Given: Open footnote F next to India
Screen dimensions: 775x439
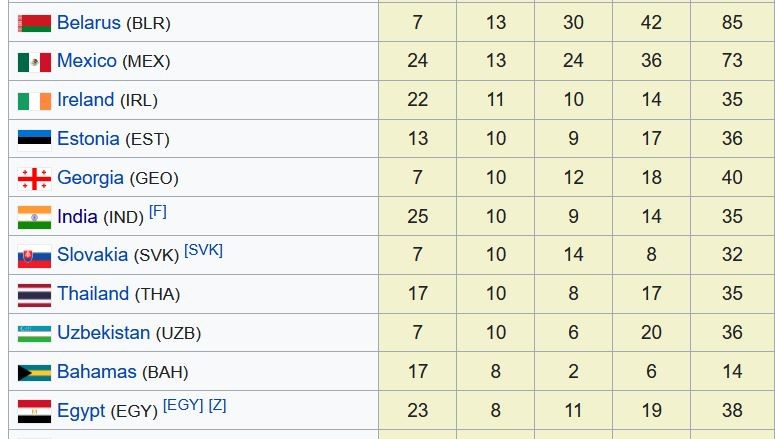Looking at the screenshot, I should [x=158, y=211].
